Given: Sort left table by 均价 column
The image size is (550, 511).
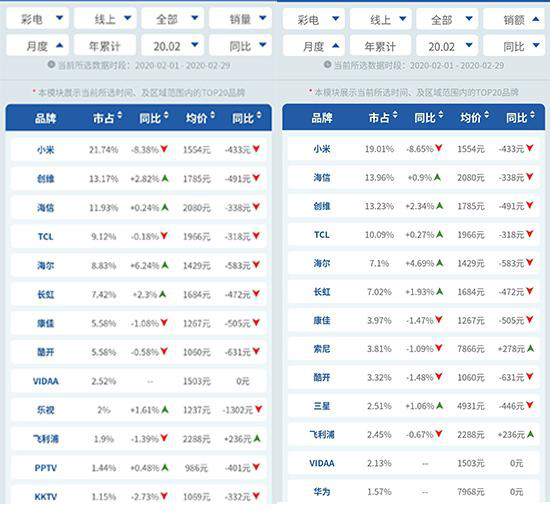Looking at the screenshot, I should pos(200,117).
